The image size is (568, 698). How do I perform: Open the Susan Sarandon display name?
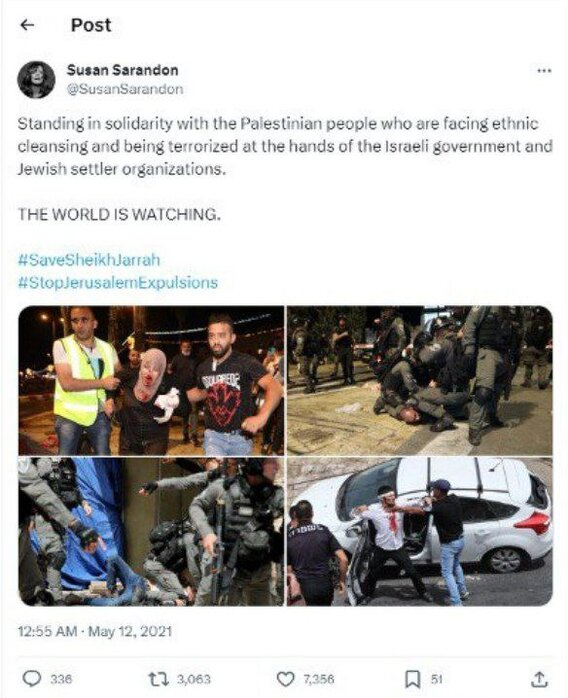(122, 70)
